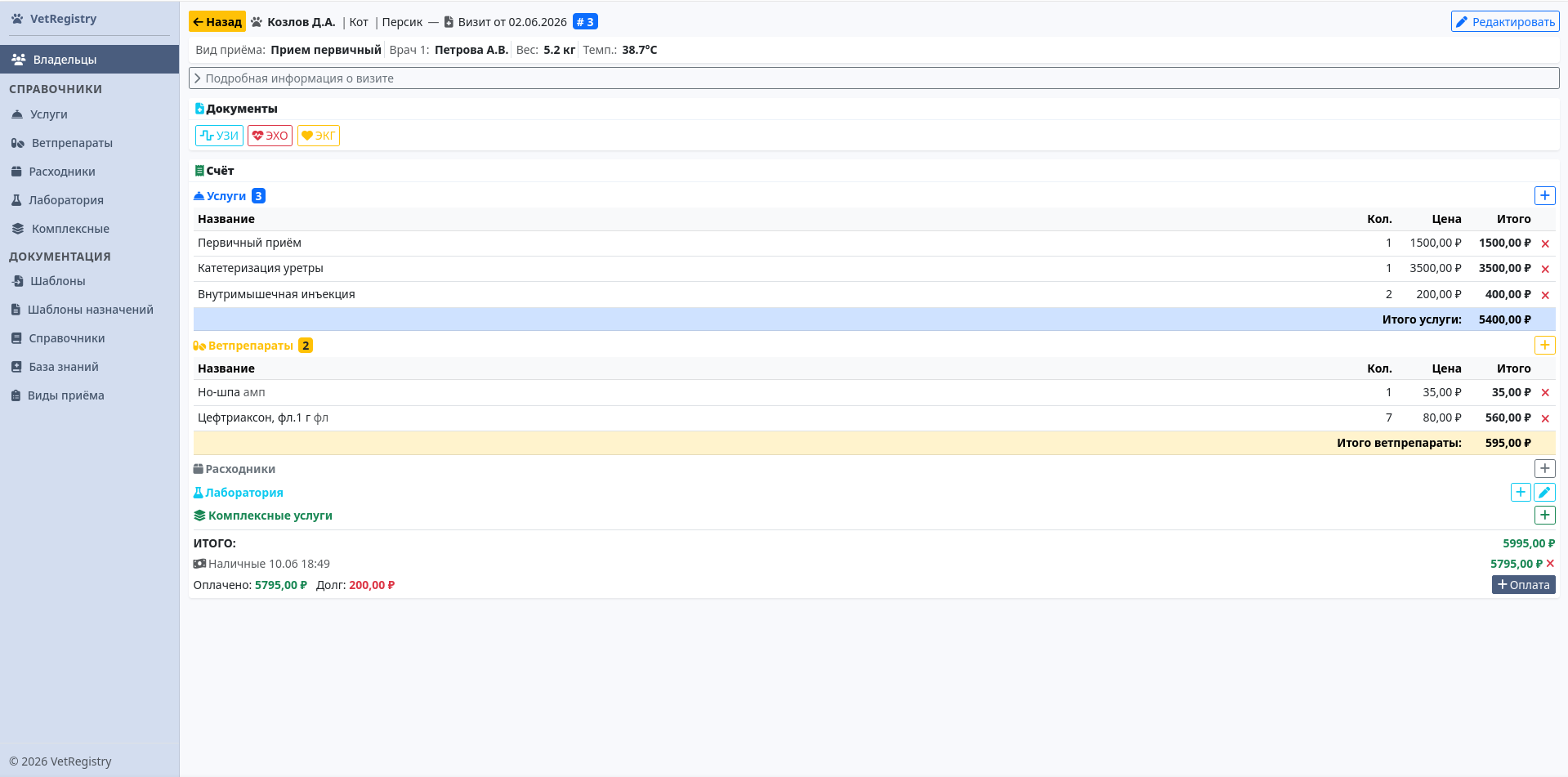Click VetRegistry brand title
This screenshot has width=1568, height=777.
(x=63, y=19)
